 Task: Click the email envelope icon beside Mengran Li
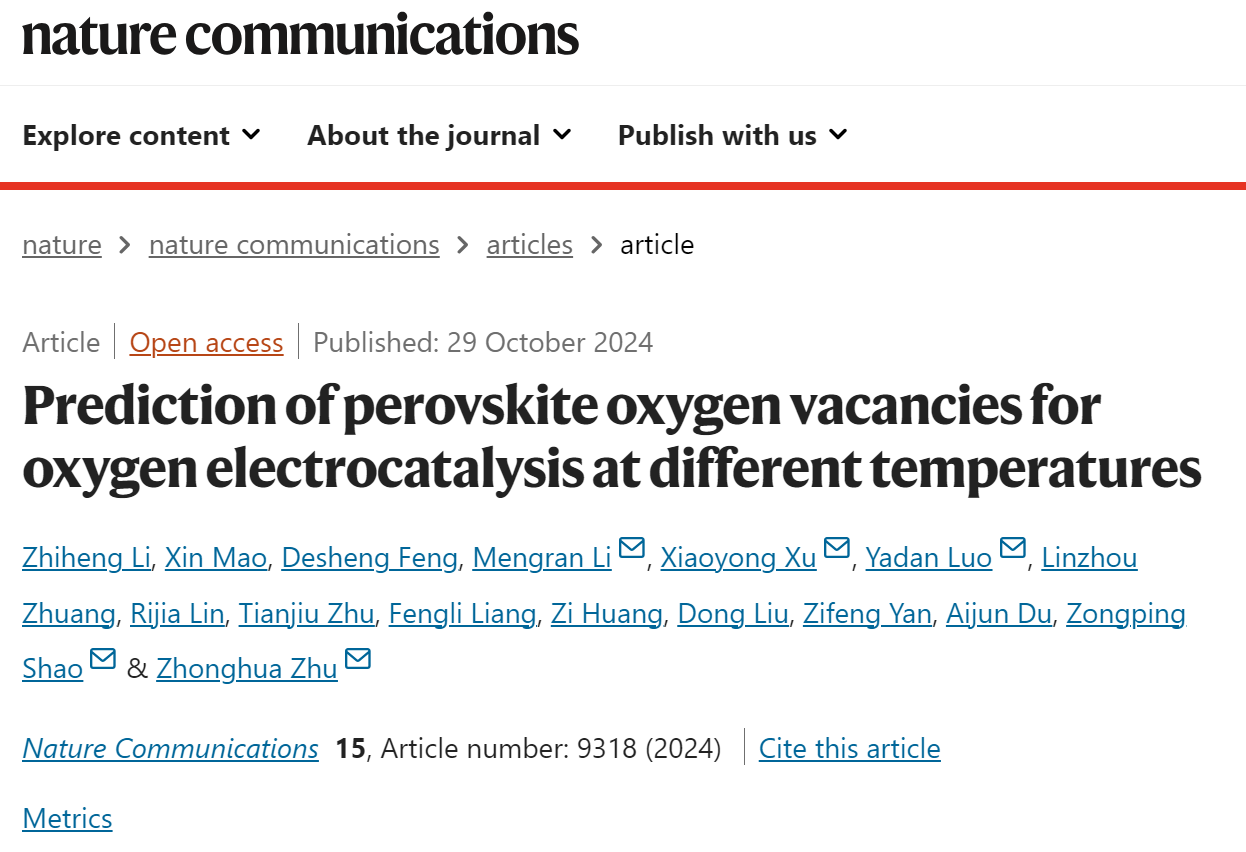pos(632,547)
